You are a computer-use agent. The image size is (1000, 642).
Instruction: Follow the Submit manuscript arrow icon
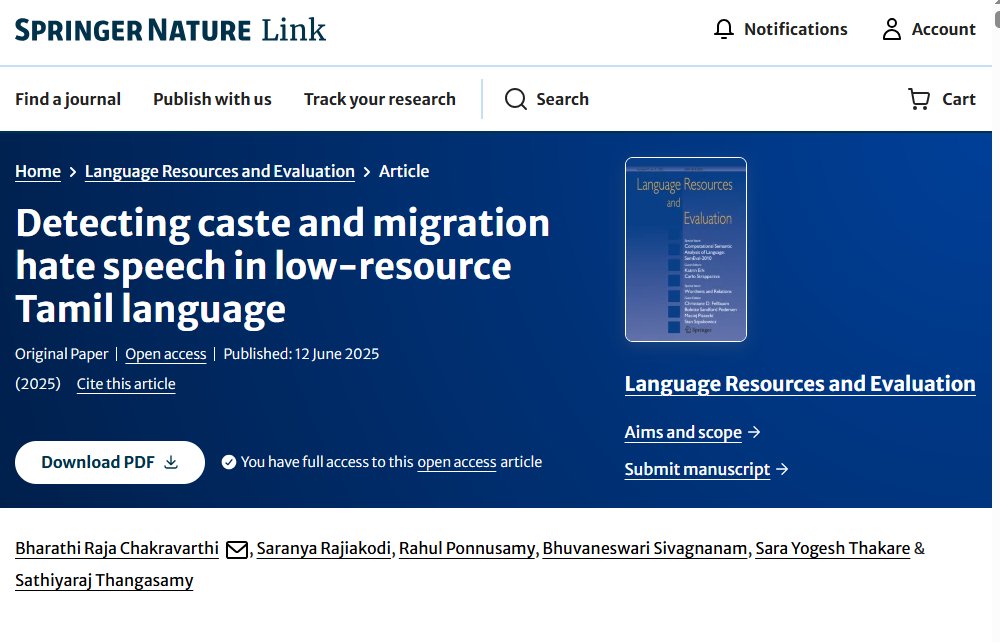[781, 469]
